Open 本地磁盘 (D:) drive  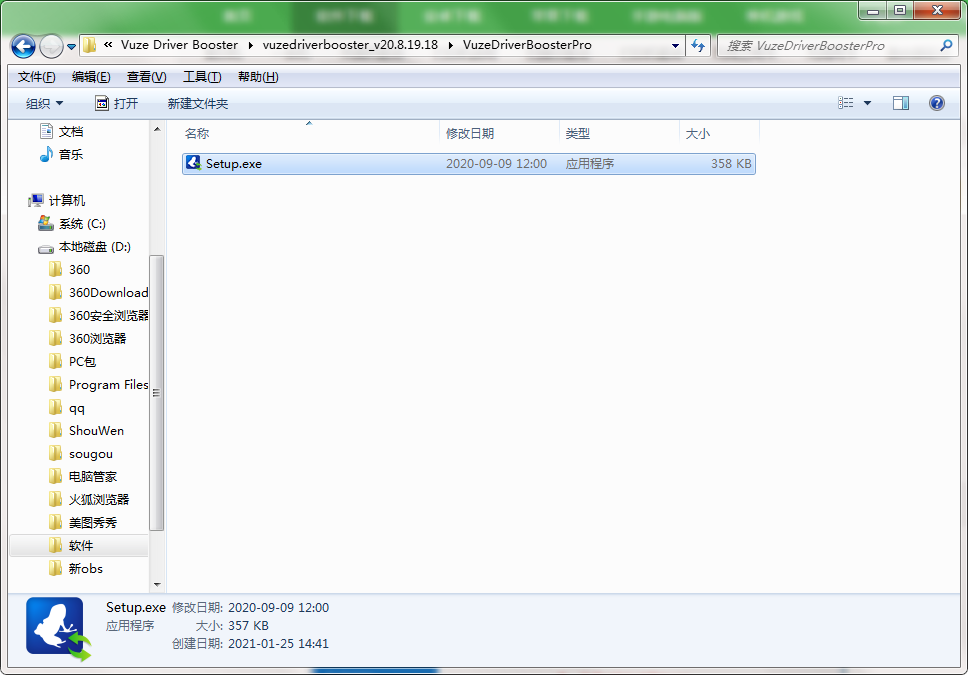coord(94,247)
